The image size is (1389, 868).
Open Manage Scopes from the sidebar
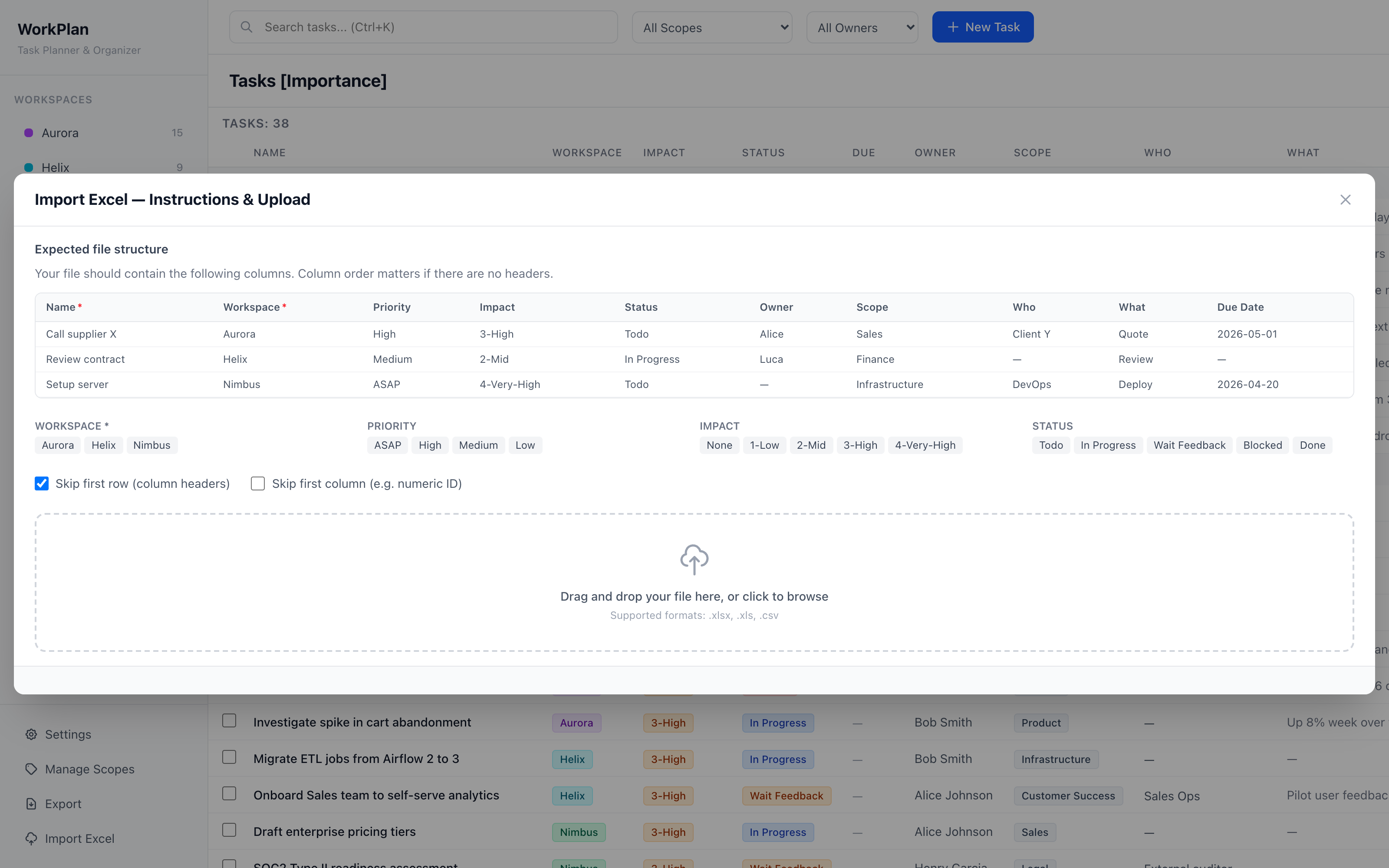(103, 769)
